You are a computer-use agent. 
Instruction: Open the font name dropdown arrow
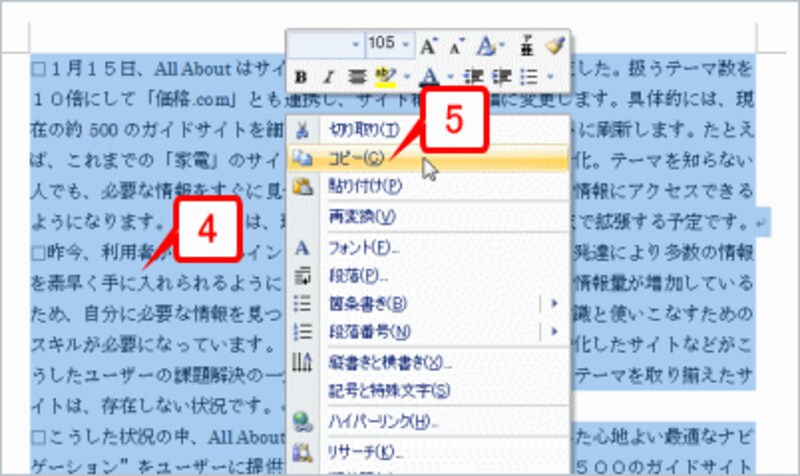[x=356, y=45]
